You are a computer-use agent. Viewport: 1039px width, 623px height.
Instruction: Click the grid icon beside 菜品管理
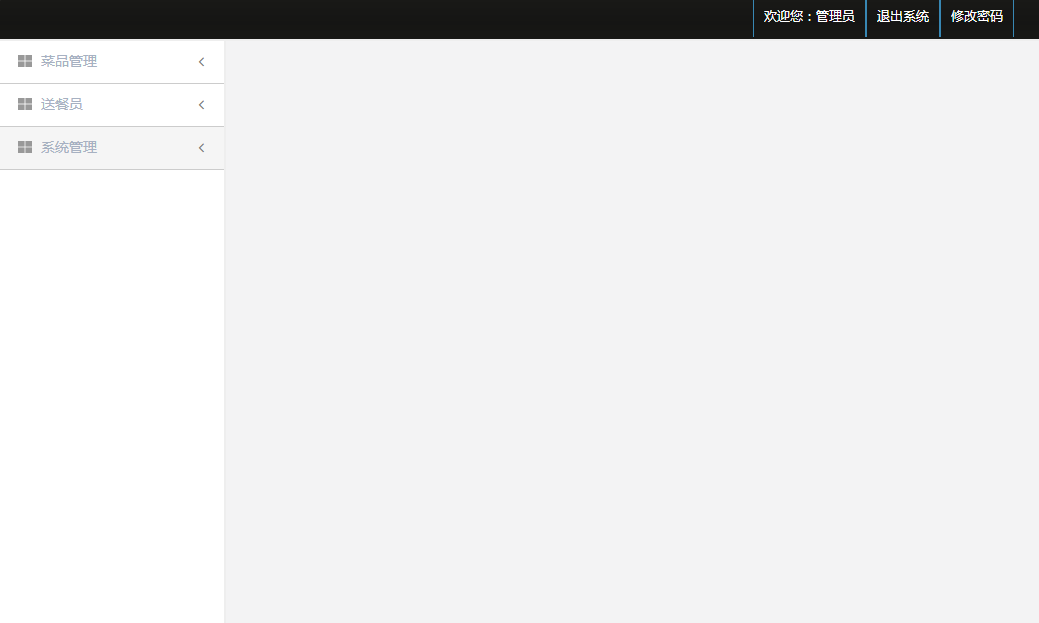point(25,61)
